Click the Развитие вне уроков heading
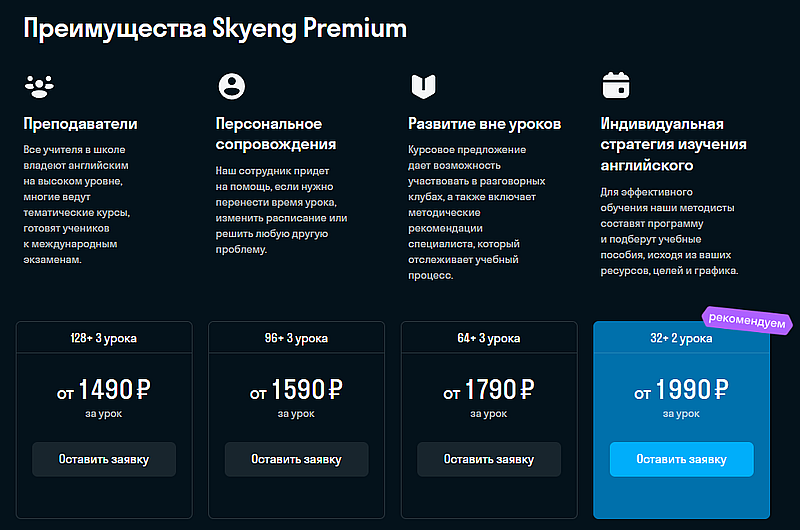800x530 pixels. coord(485,124)
